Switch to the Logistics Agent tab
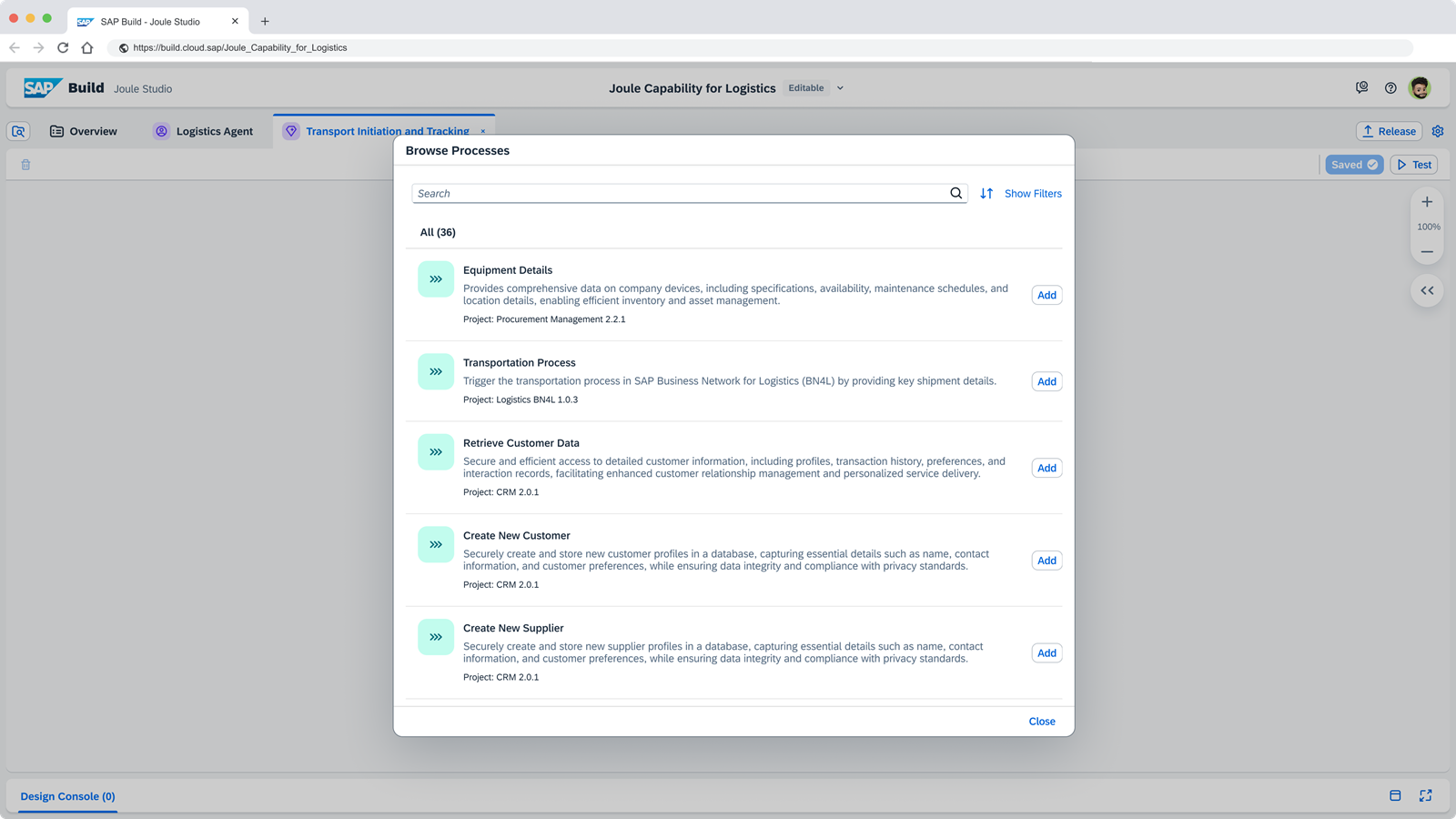The height and width of the screenshot is (819, 1456). [203, 131]
